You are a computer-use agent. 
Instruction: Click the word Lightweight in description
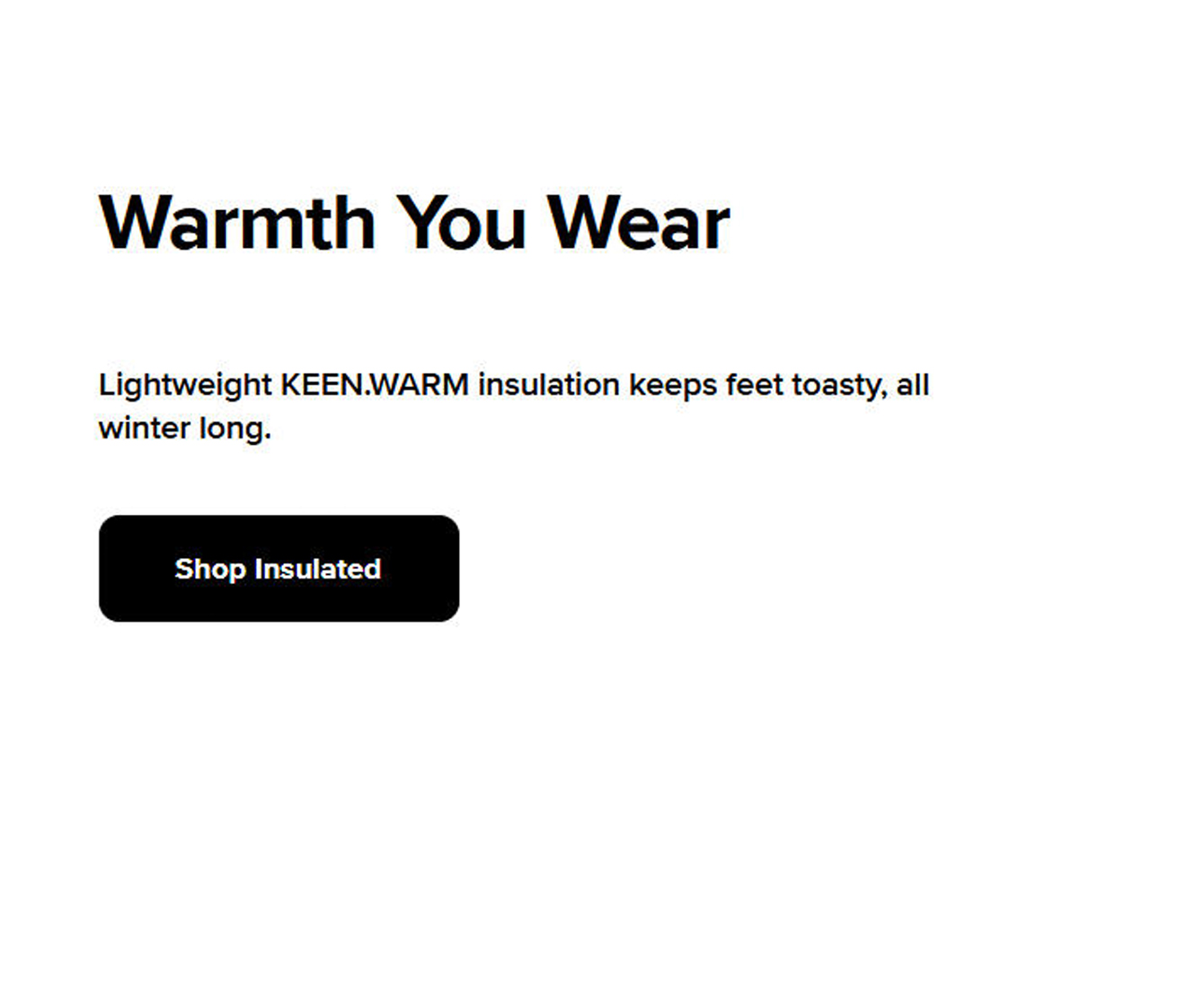point(184,385)
